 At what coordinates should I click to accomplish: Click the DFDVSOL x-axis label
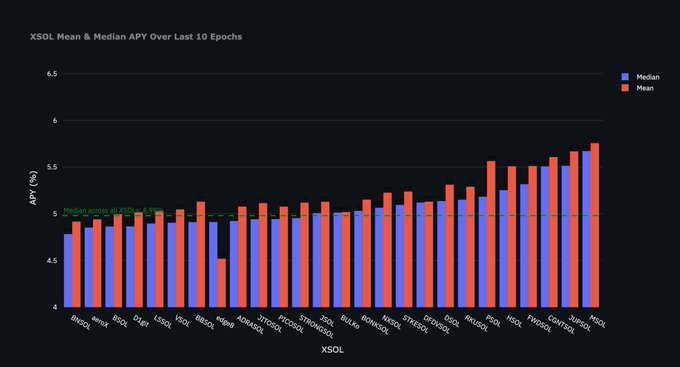tap(437, 324)
